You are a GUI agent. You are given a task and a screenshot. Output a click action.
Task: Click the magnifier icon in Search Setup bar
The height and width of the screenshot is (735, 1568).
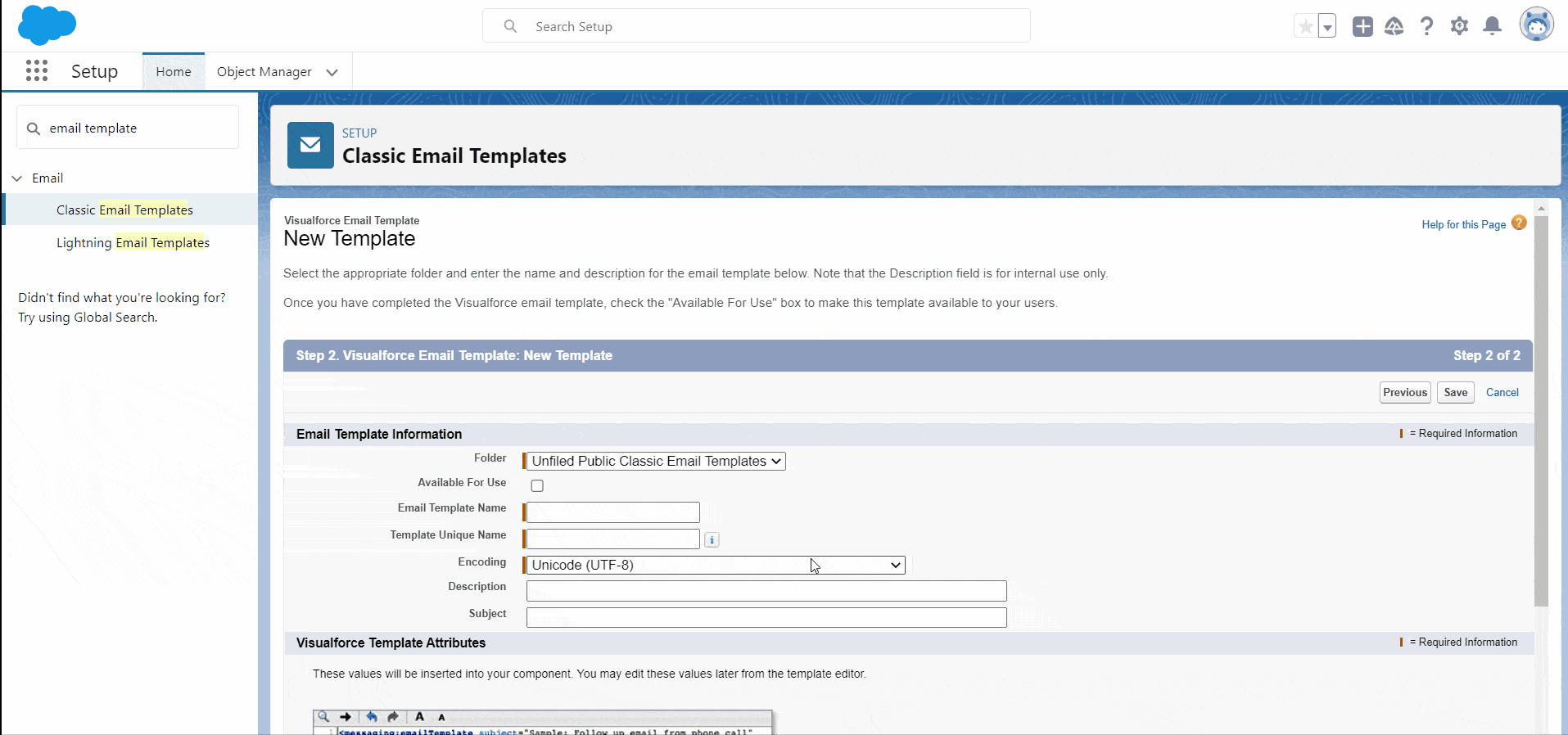click(x=510, y=26)
